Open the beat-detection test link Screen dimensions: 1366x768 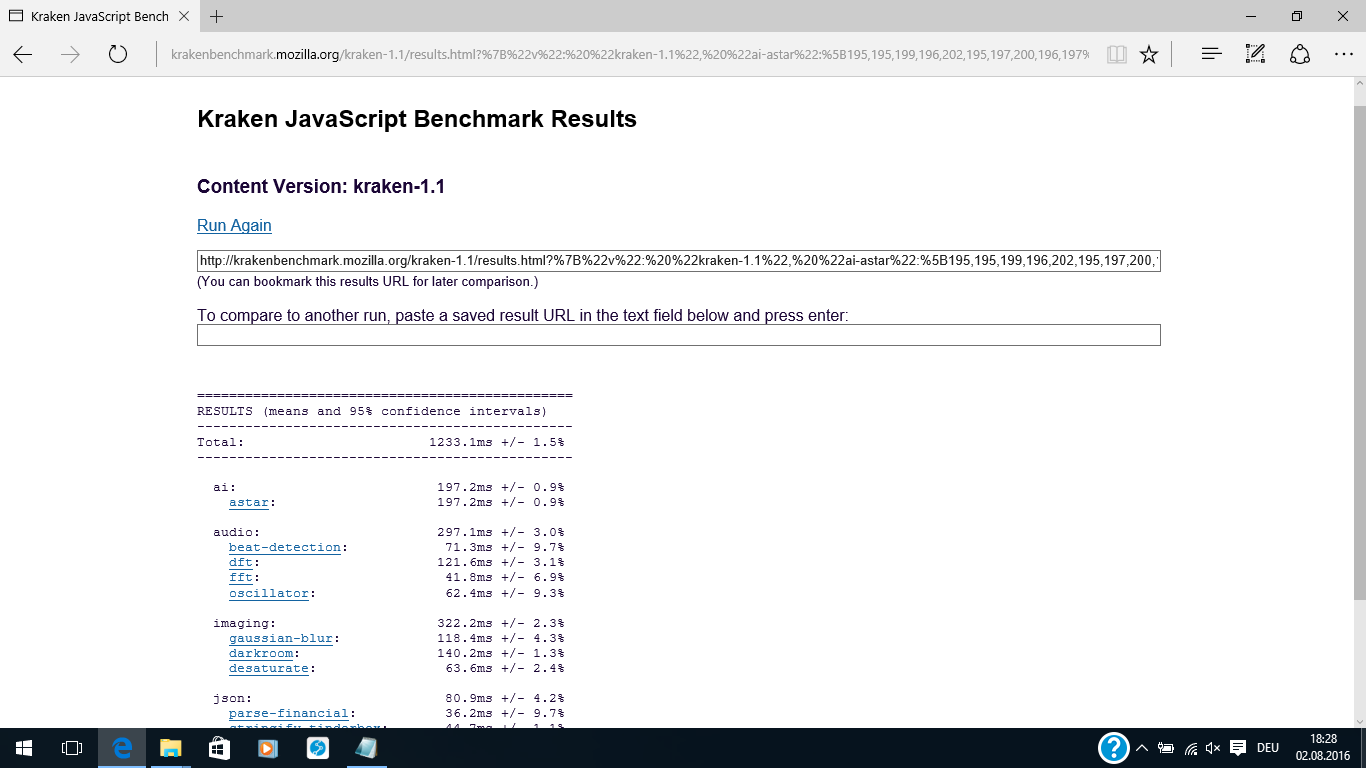point(284,547)
